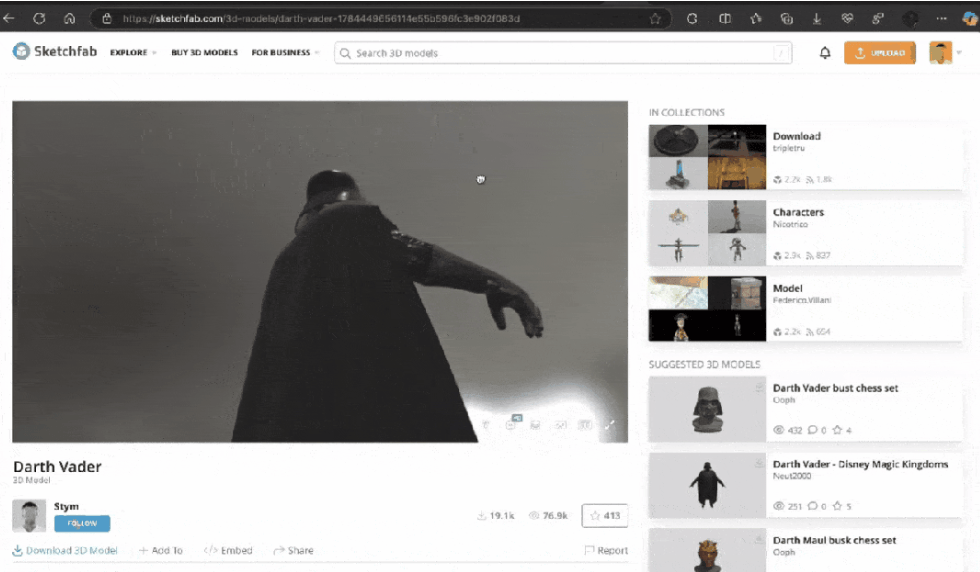
Task: Click the 19.1k downloads count
Action: (x=496, y=516)
